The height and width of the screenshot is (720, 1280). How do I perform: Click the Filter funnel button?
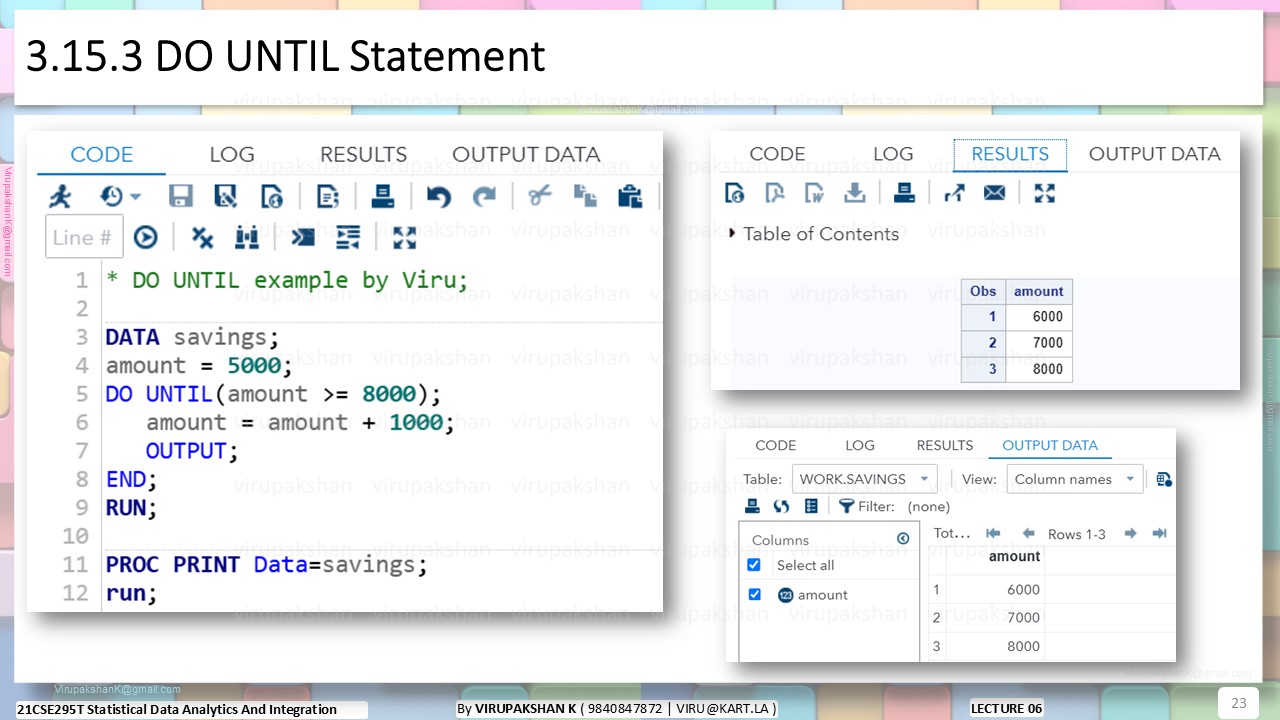(846, 506)
